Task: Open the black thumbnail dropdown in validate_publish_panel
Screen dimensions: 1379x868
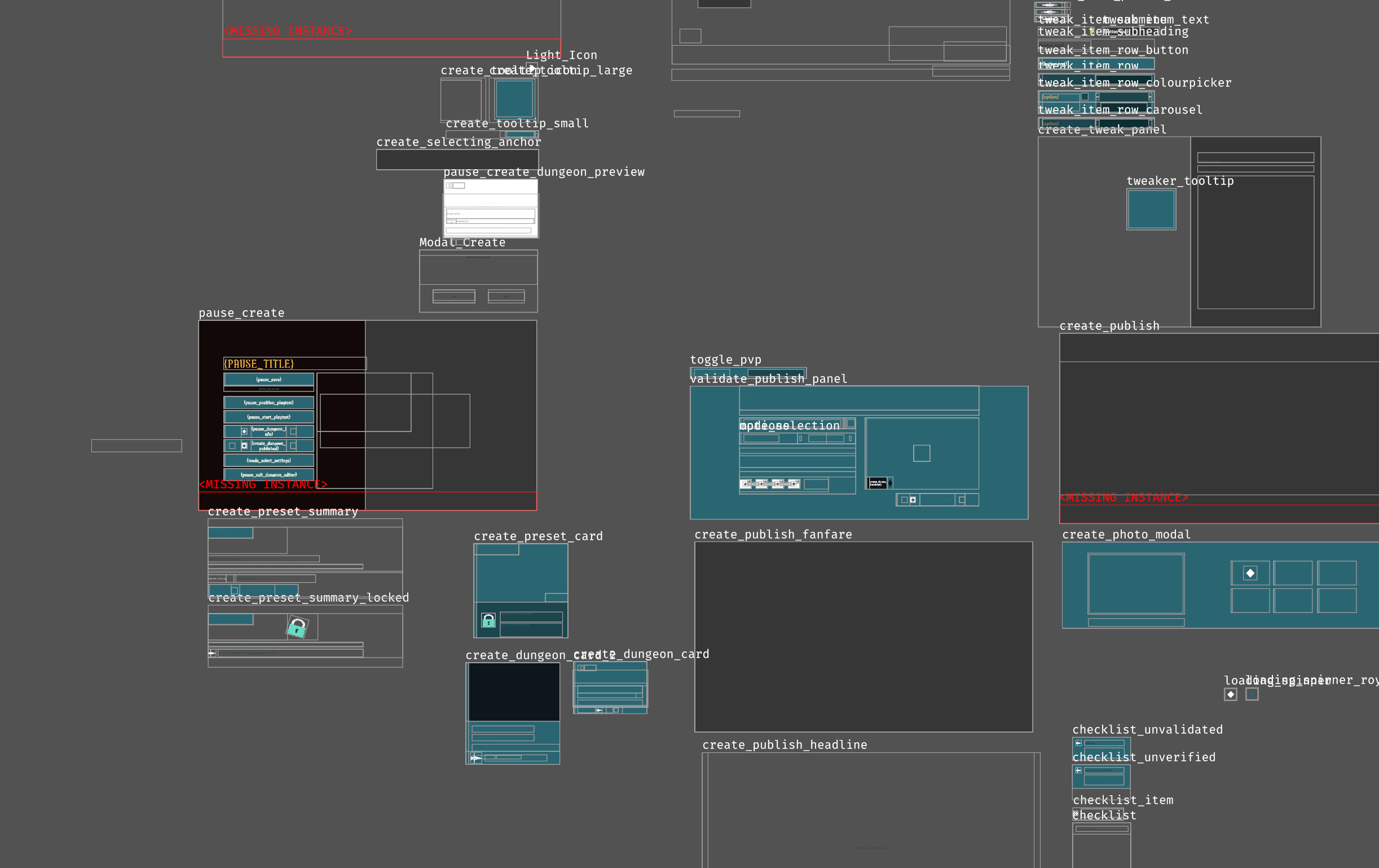Action: tap(880, 483)
